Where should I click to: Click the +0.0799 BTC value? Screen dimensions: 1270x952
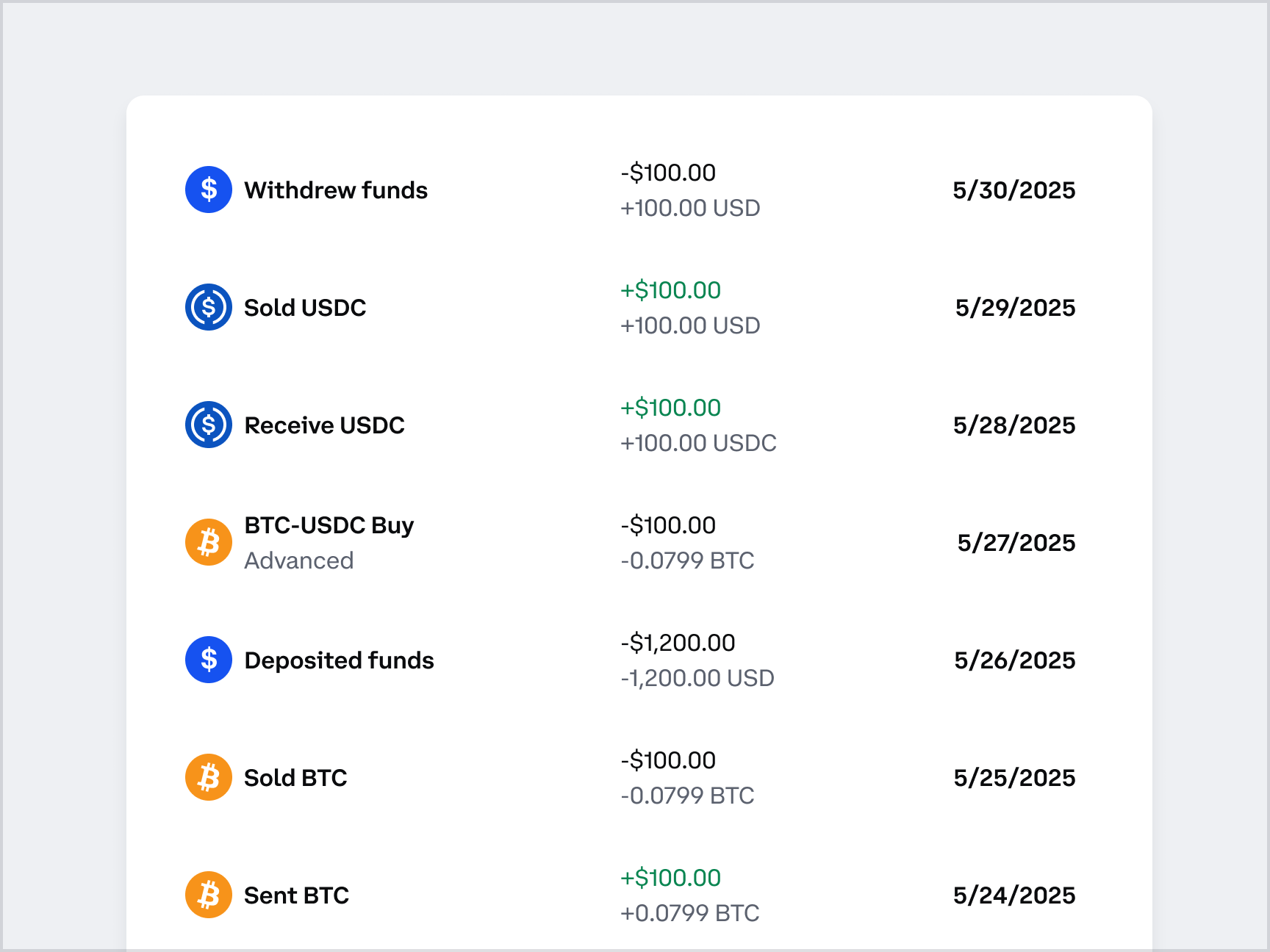689,913
